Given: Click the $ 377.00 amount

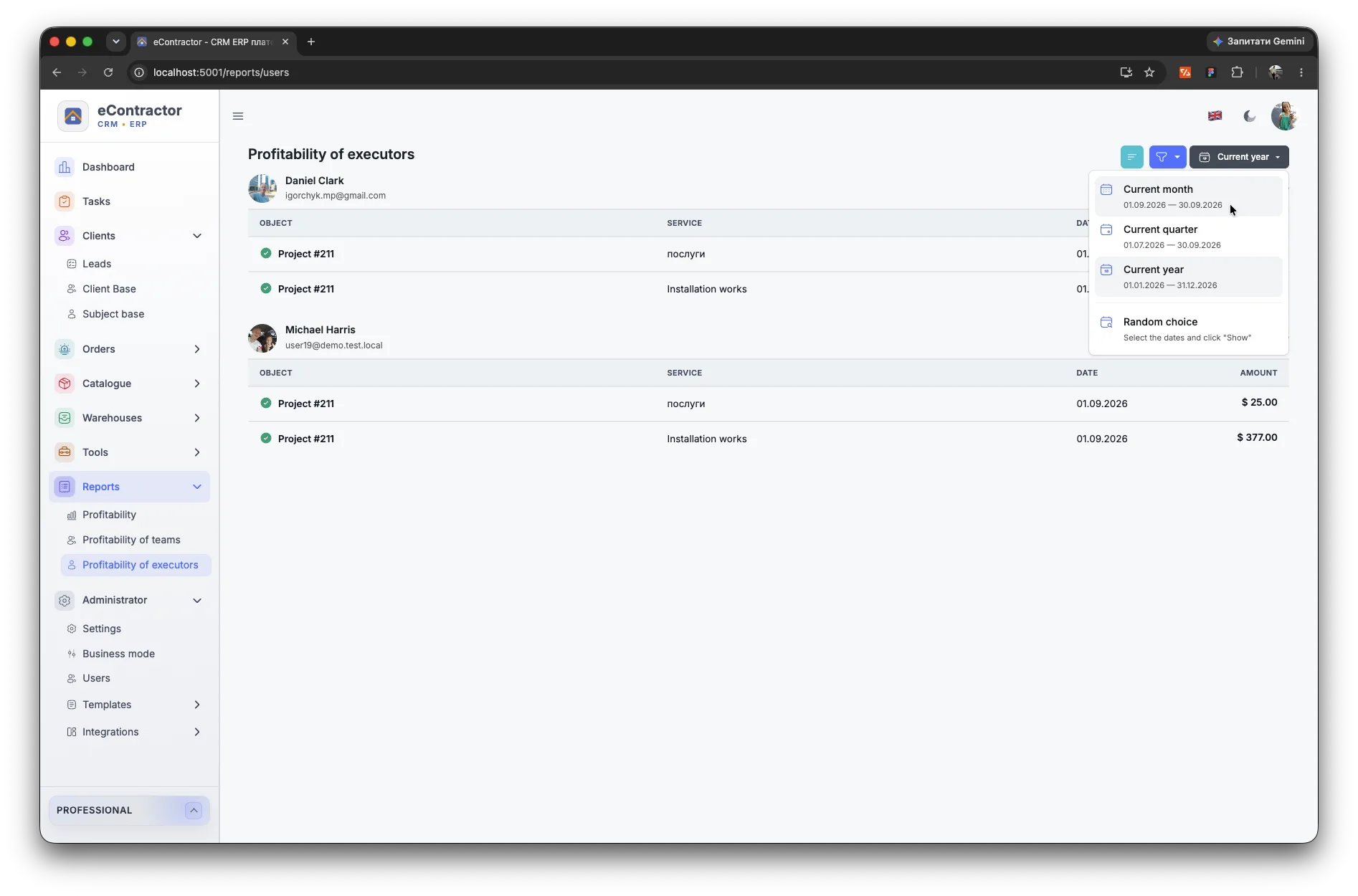Looking at the screenshot, I should pyautogui.click(x=1257, y=437).
